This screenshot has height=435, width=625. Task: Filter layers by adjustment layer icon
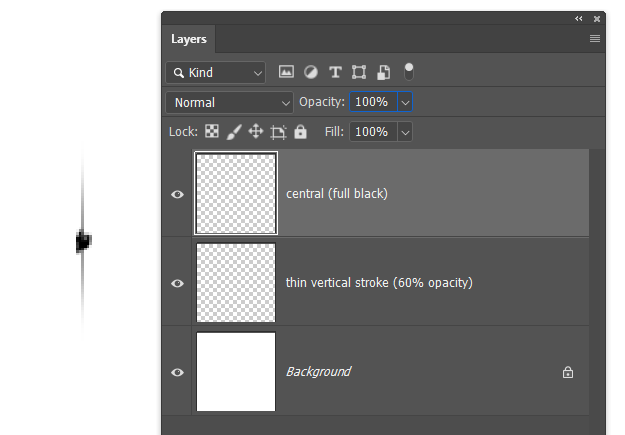[310, 72]
